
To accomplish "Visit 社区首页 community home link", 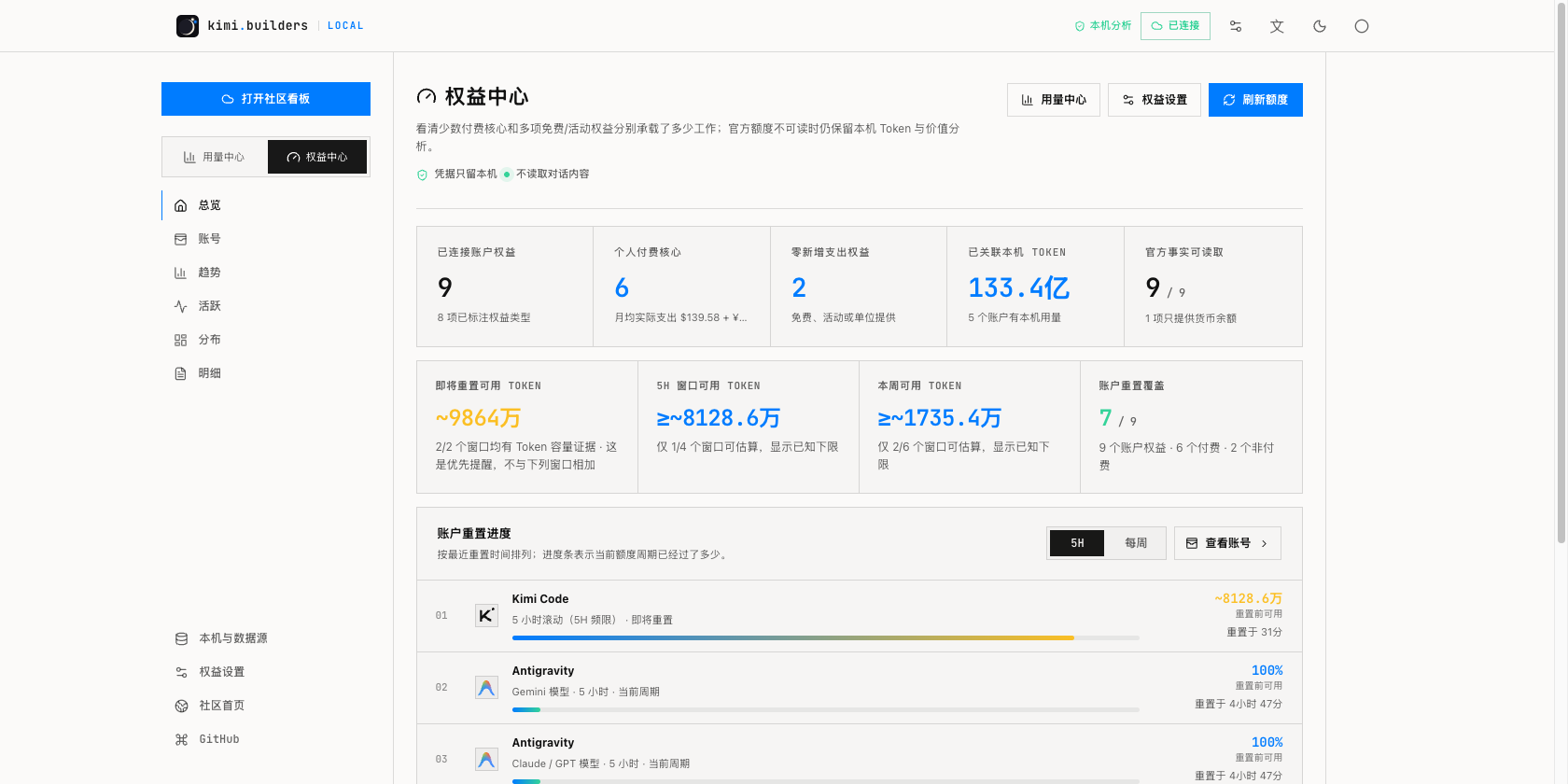I will pos(266,706).
